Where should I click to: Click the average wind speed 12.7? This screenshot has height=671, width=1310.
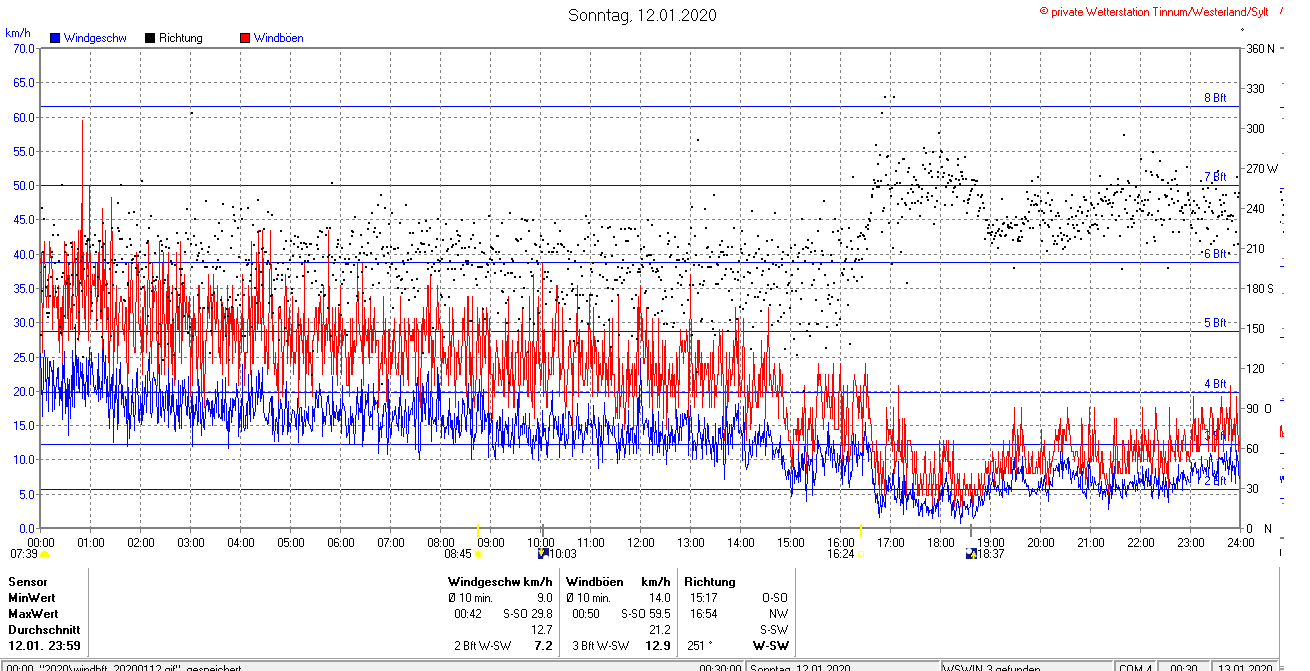tap(541, 630)
